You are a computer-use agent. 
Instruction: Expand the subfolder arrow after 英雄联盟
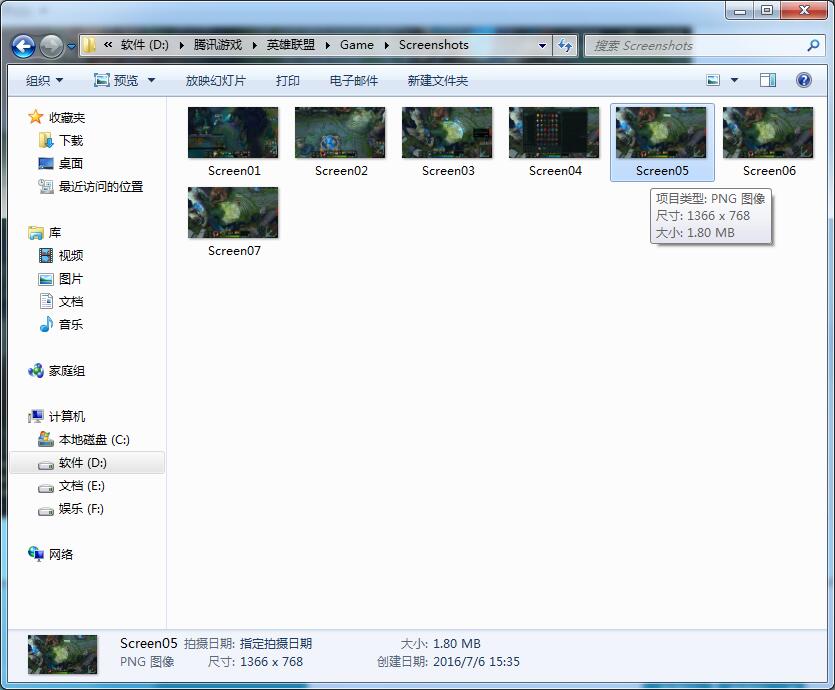[x=328, y=45]
